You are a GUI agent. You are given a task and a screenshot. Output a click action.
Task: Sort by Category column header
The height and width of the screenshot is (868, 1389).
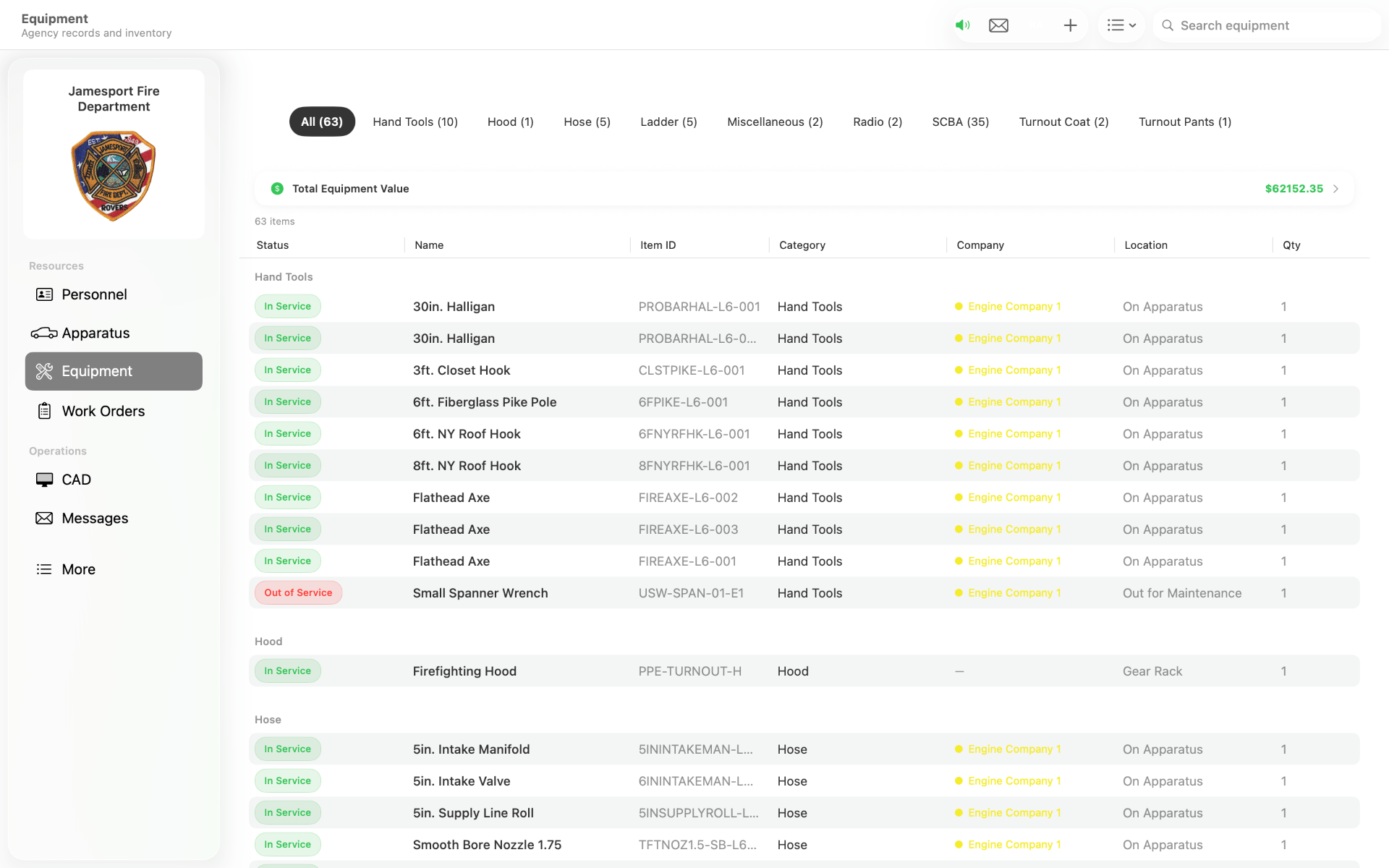click(802, 245)
